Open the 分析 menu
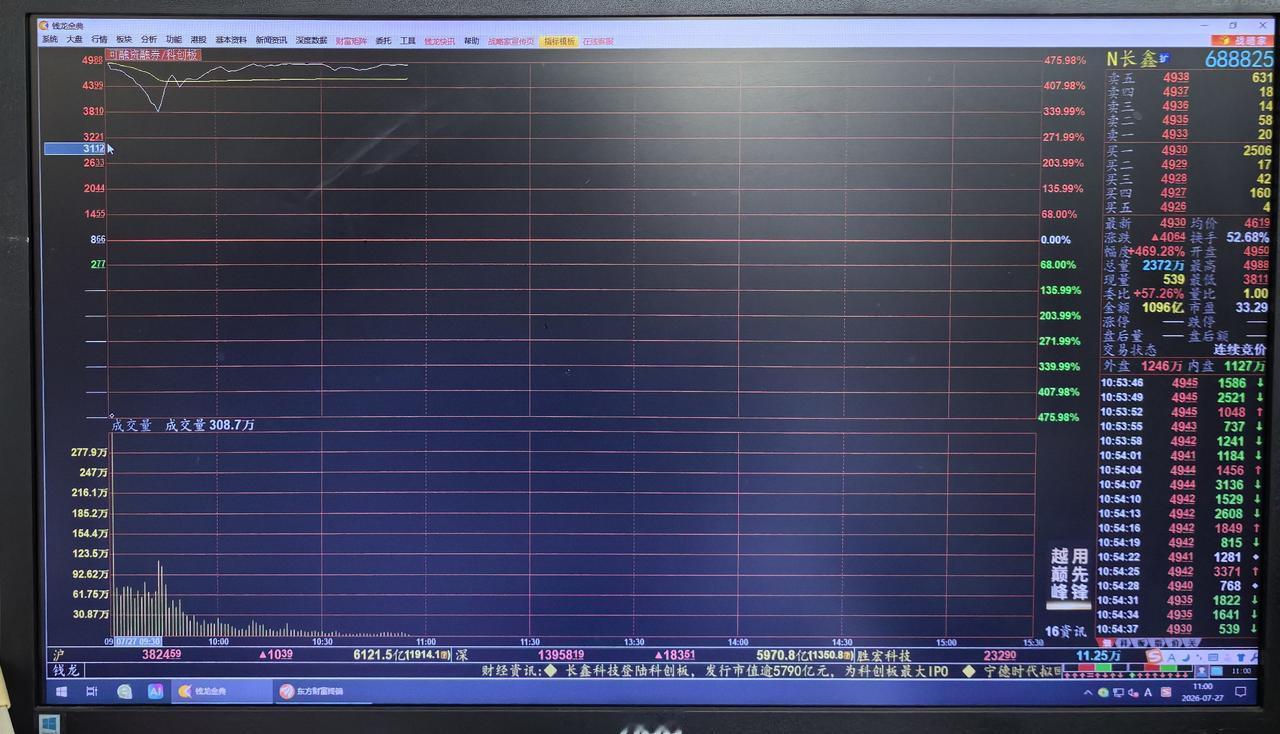 click(x=149, y=41)
